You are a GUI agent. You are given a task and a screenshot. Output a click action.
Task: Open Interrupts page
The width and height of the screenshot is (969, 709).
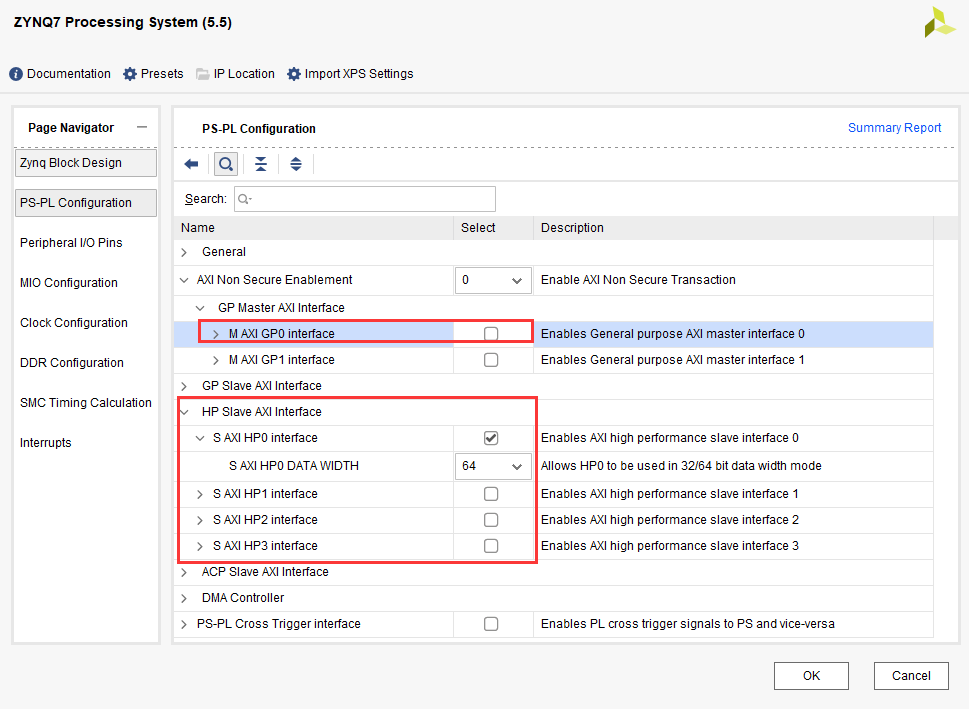pos(46,443)
